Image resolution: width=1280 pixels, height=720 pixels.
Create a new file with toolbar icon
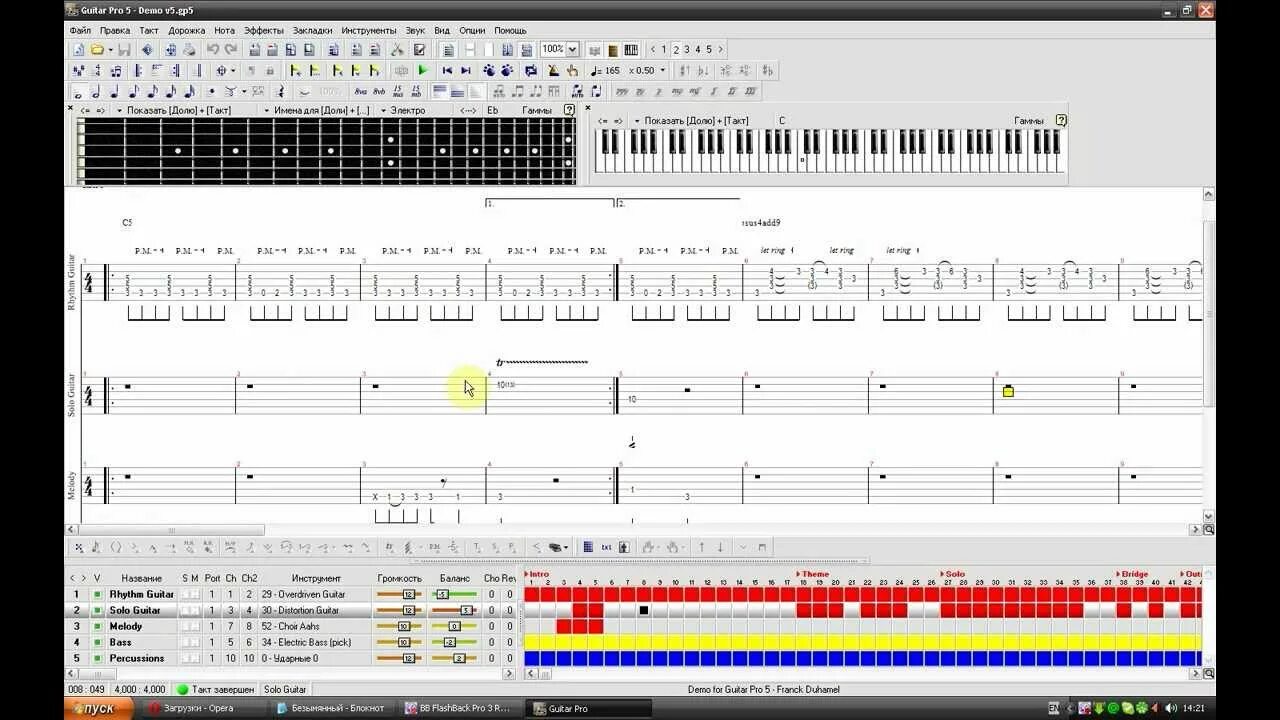click(78, 49)
